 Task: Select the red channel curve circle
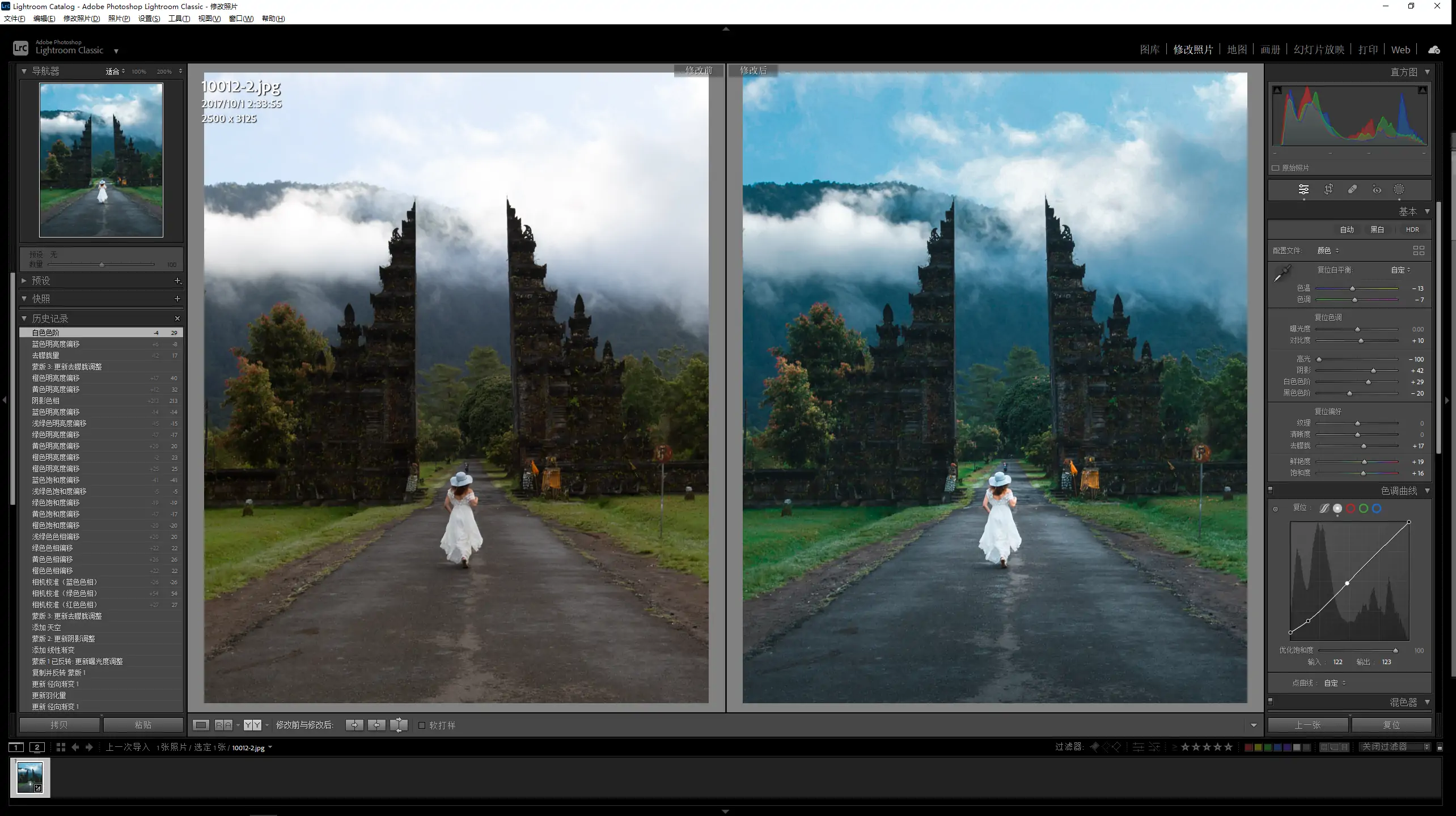pyautogui.click(x=1351, y=508)
